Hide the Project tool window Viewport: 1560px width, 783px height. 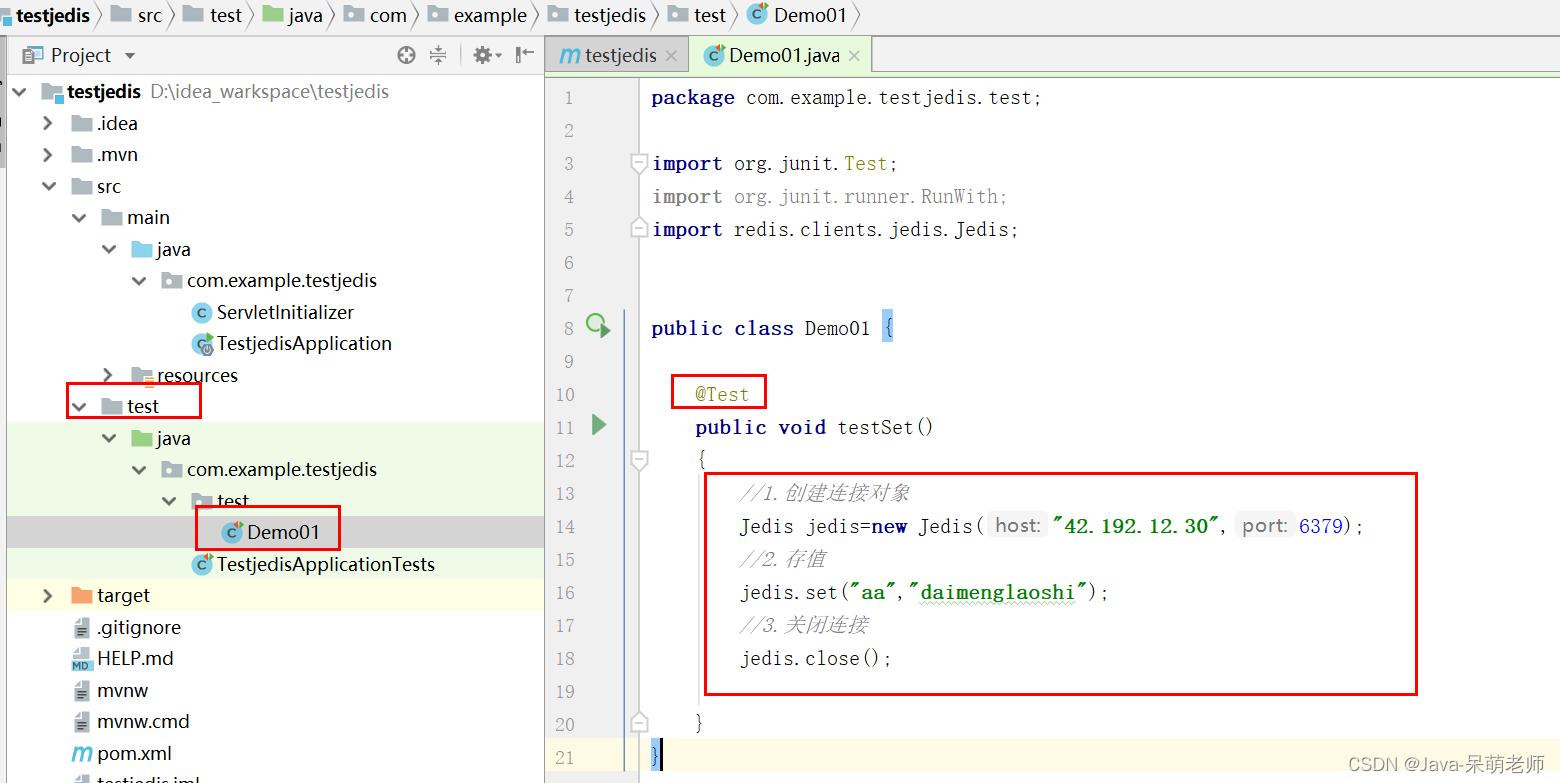(524, 55)
